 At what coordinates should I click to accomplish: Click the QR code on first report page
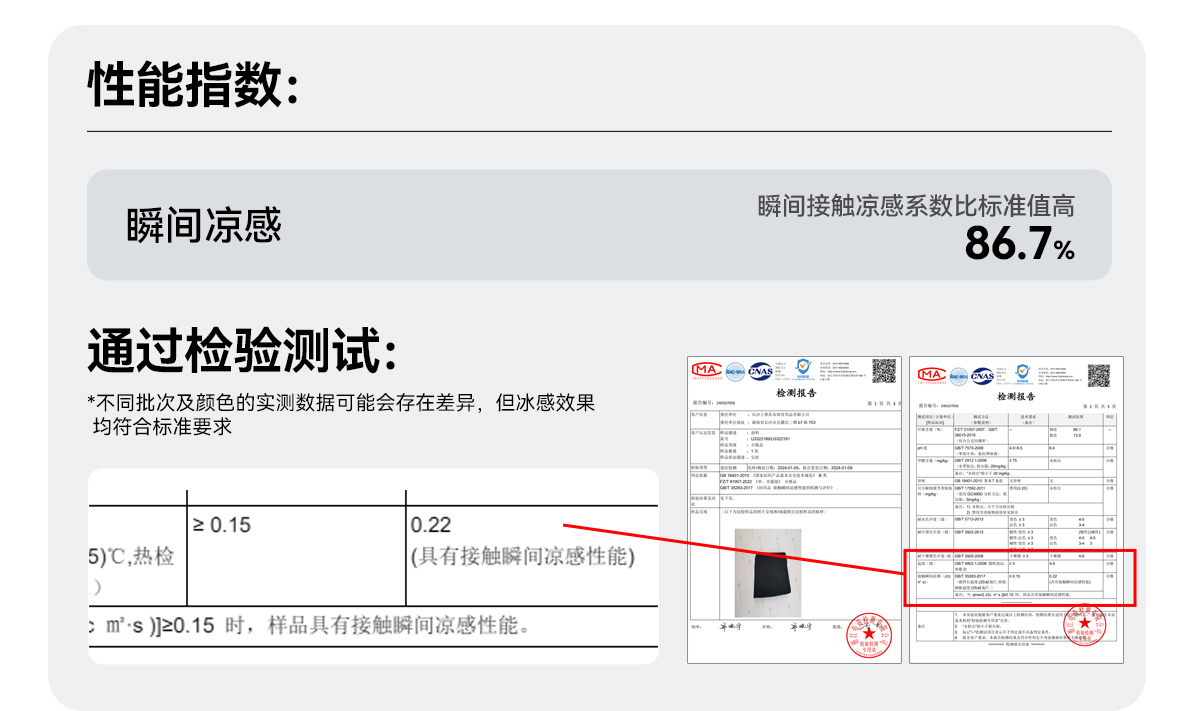(x=884, y=371)
